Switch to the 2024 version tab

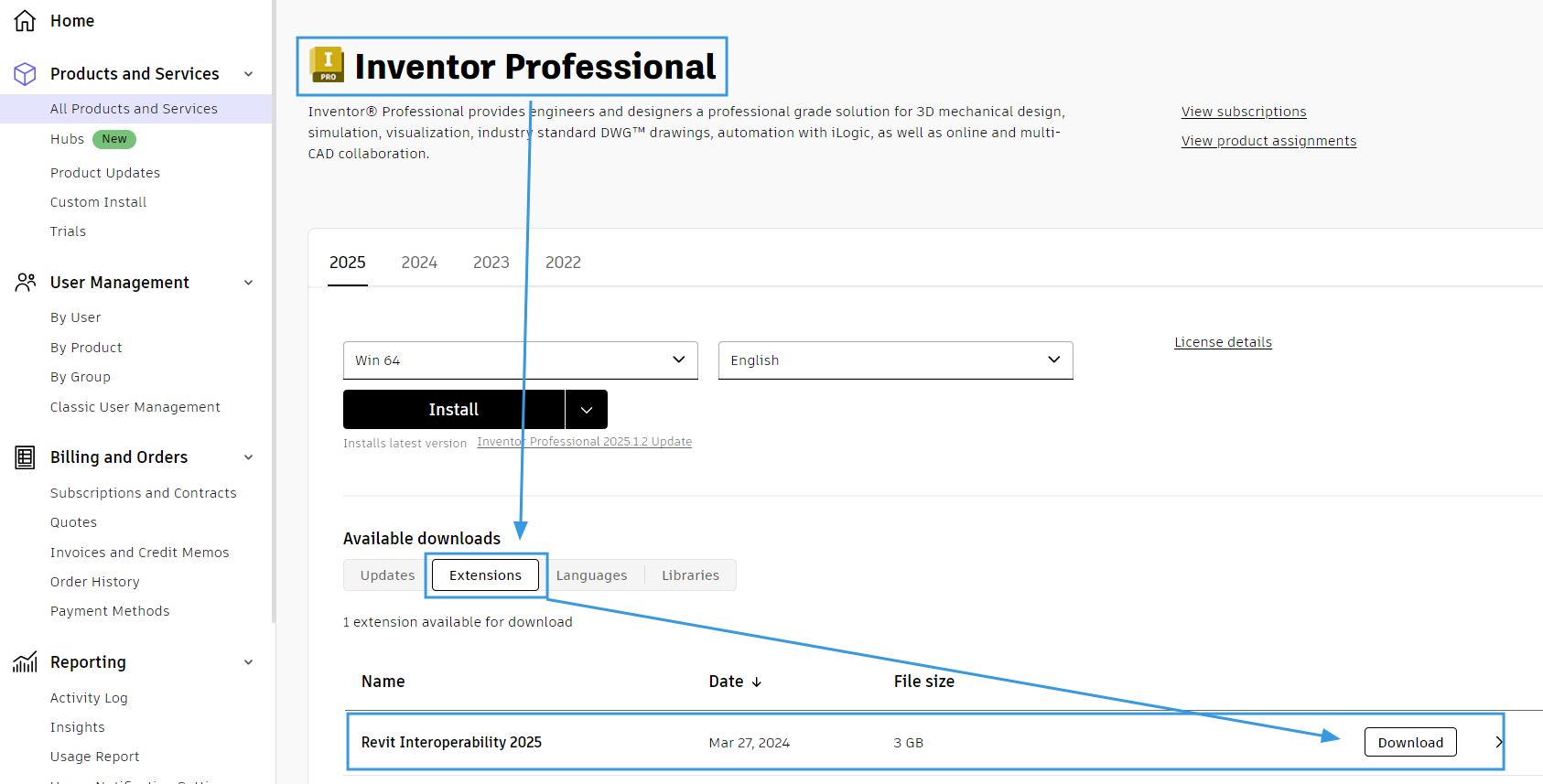tap(419, 263)
